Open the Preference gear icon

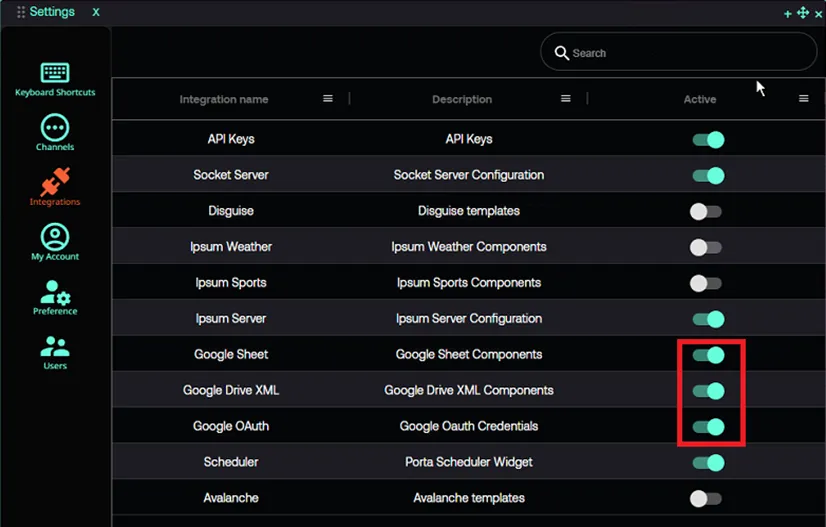[x=55, y=292]
